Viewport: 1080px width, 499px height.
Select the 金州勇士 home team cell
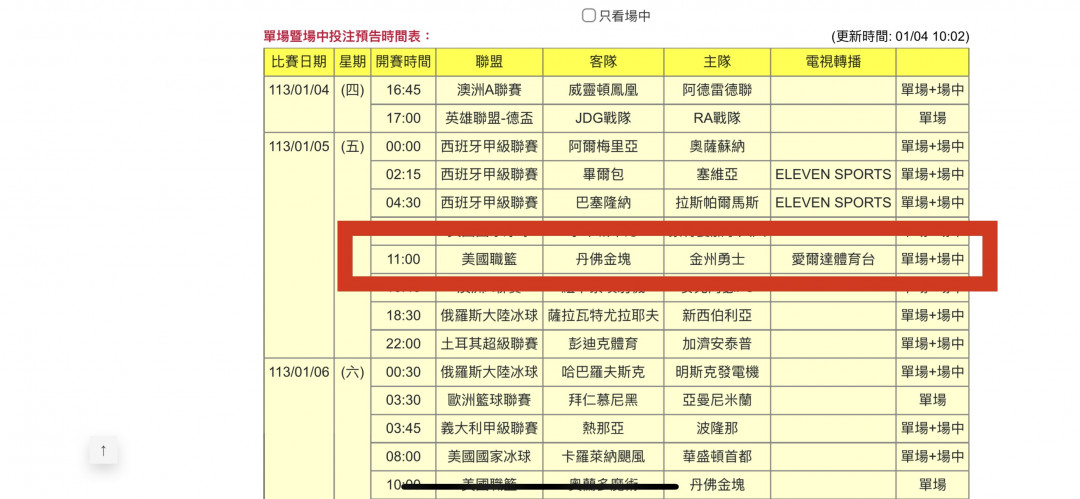717,259
